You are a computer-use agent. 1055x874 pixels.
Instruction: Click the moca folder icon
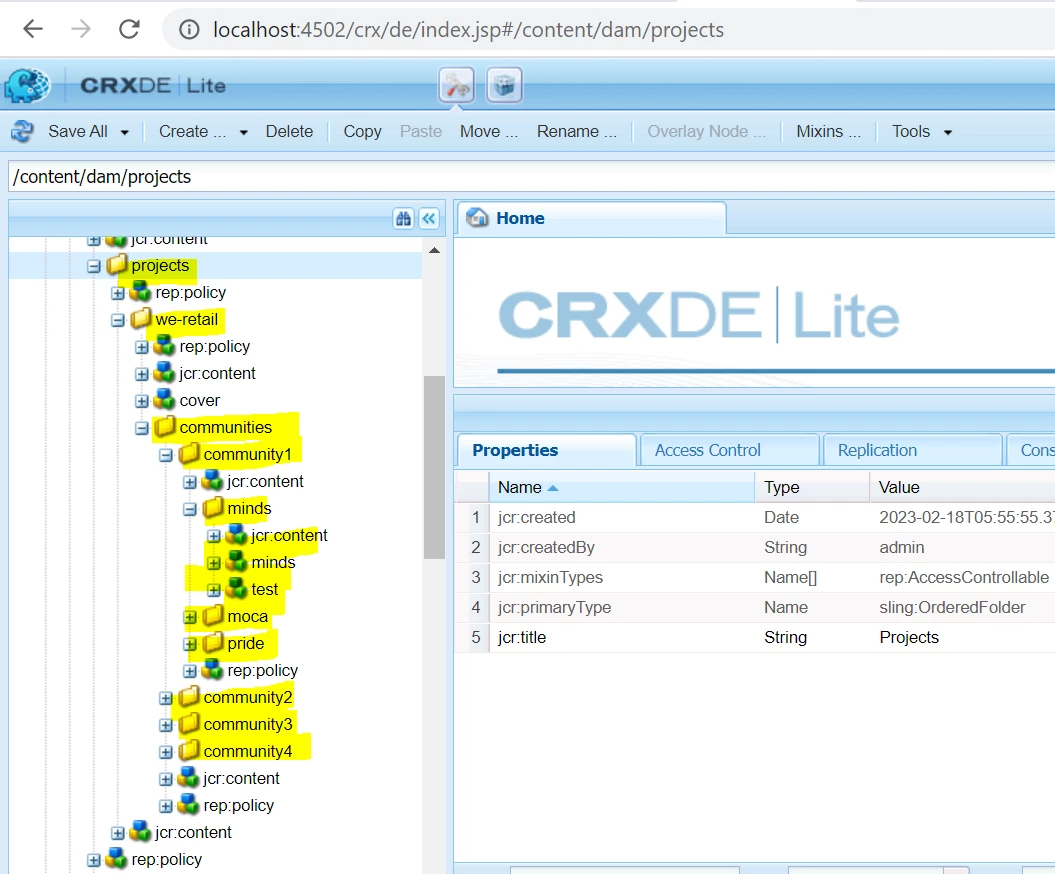pos(213,616)
